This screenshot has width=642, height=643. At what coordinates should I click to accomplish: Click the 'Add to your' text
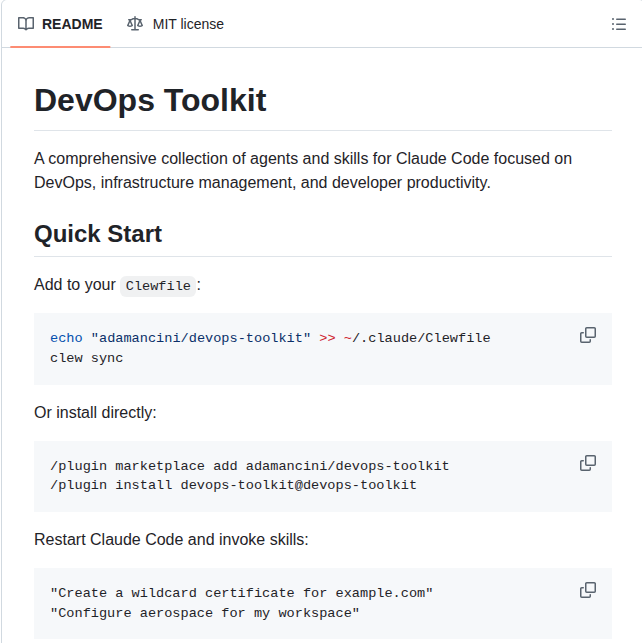click(x=75, y=285)
